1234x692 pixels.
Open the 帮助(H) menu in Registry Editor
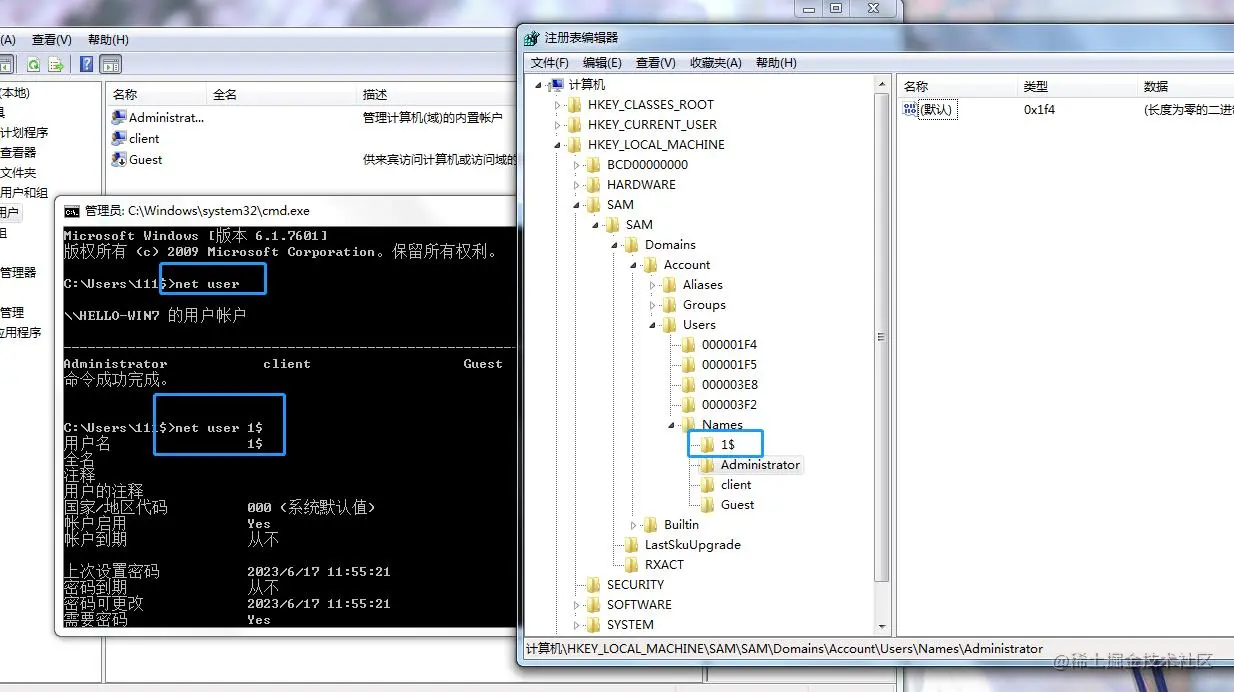[776, 63]
